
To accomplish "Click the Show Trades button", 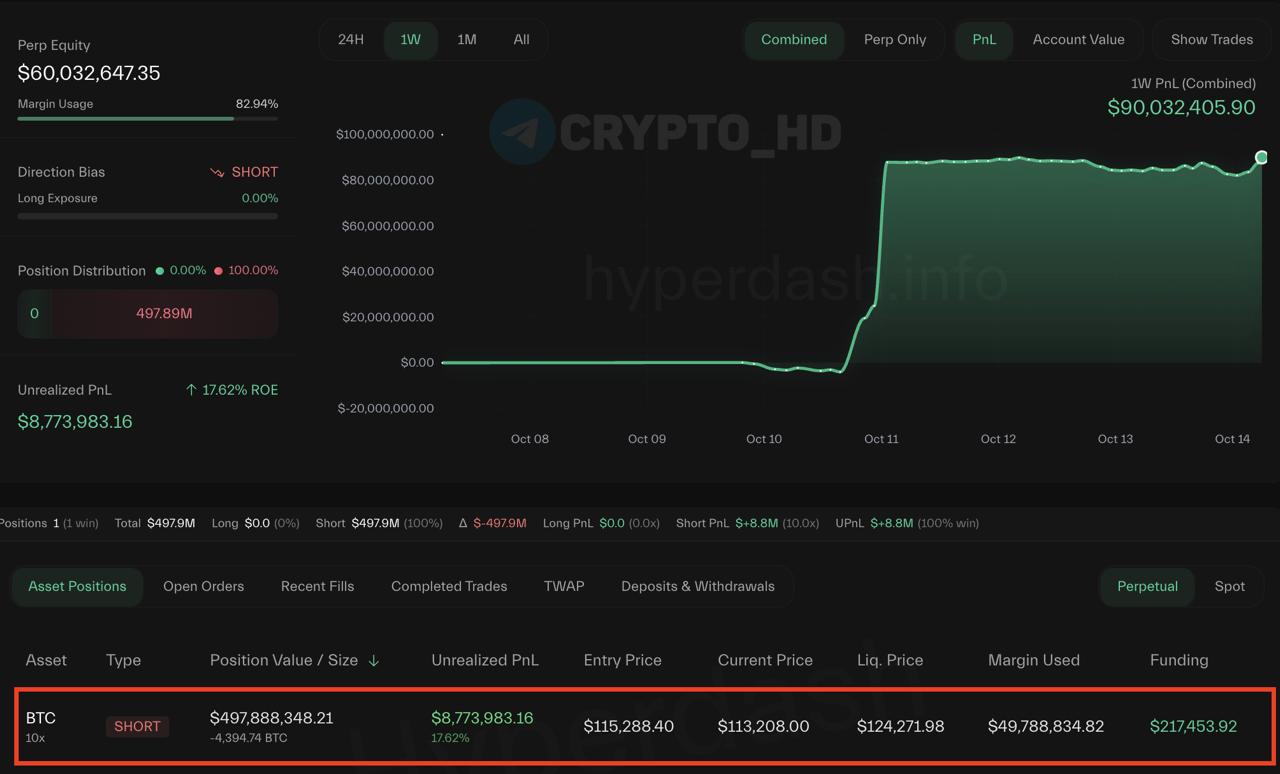I will coord(1211,40).
